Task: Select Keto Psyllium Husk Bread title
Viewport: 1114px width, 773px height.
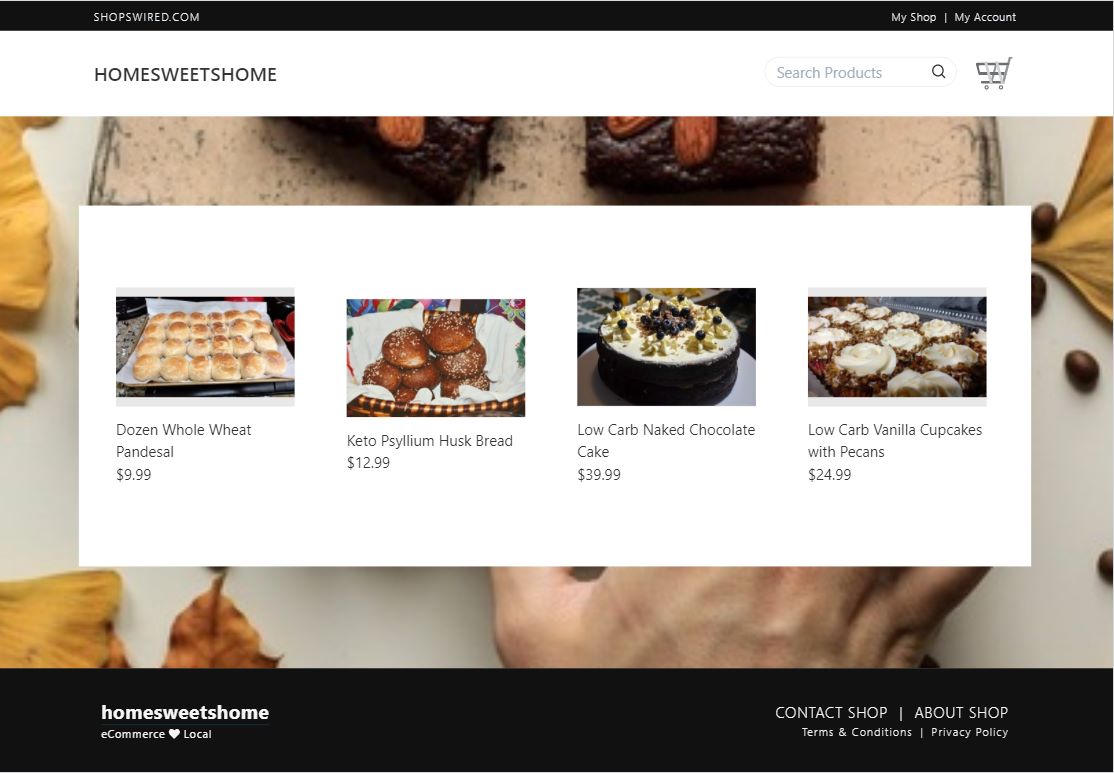Action: click(x=430, y=440)
